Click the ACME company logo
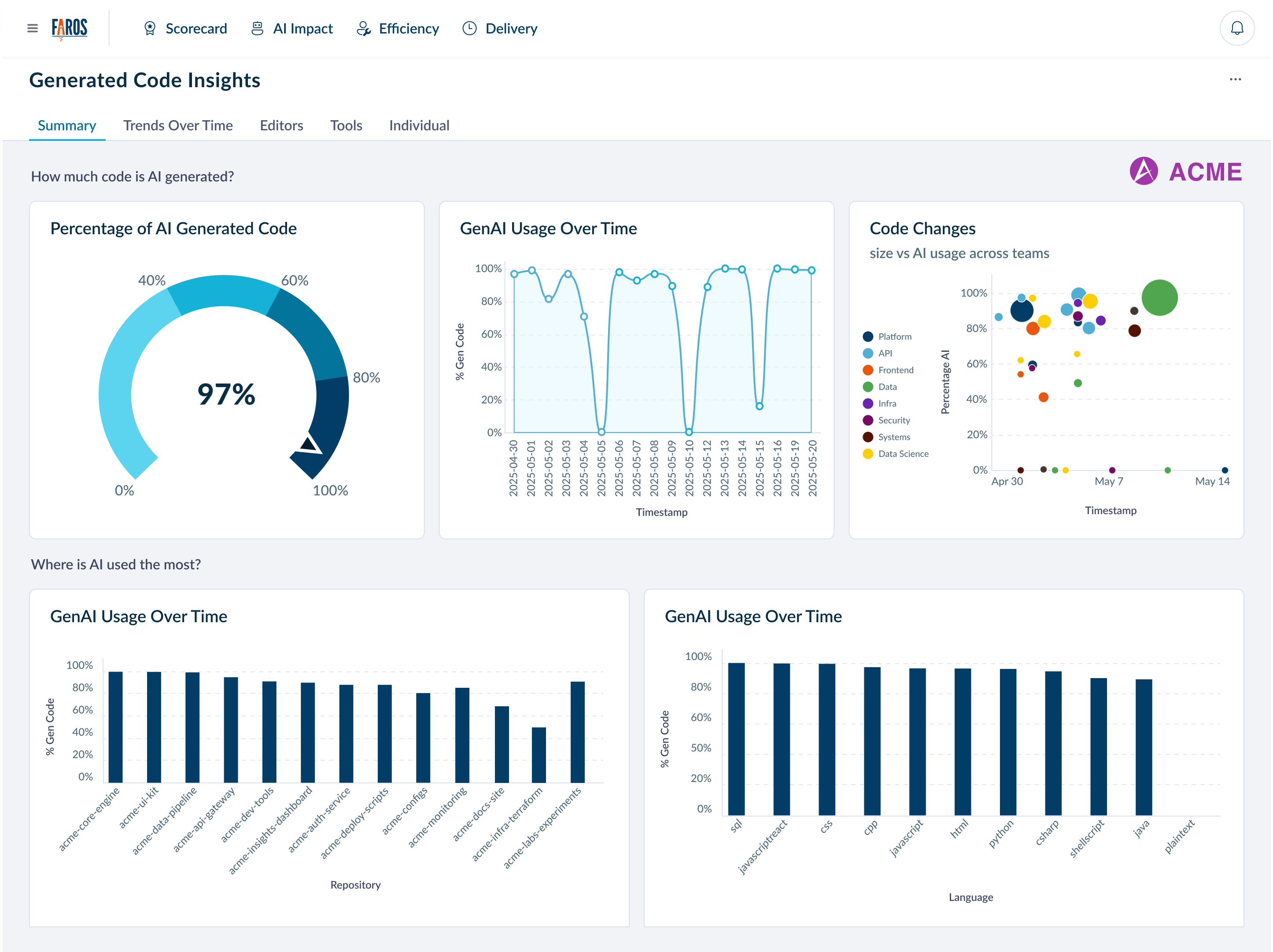 click(x=1185, y=172)
